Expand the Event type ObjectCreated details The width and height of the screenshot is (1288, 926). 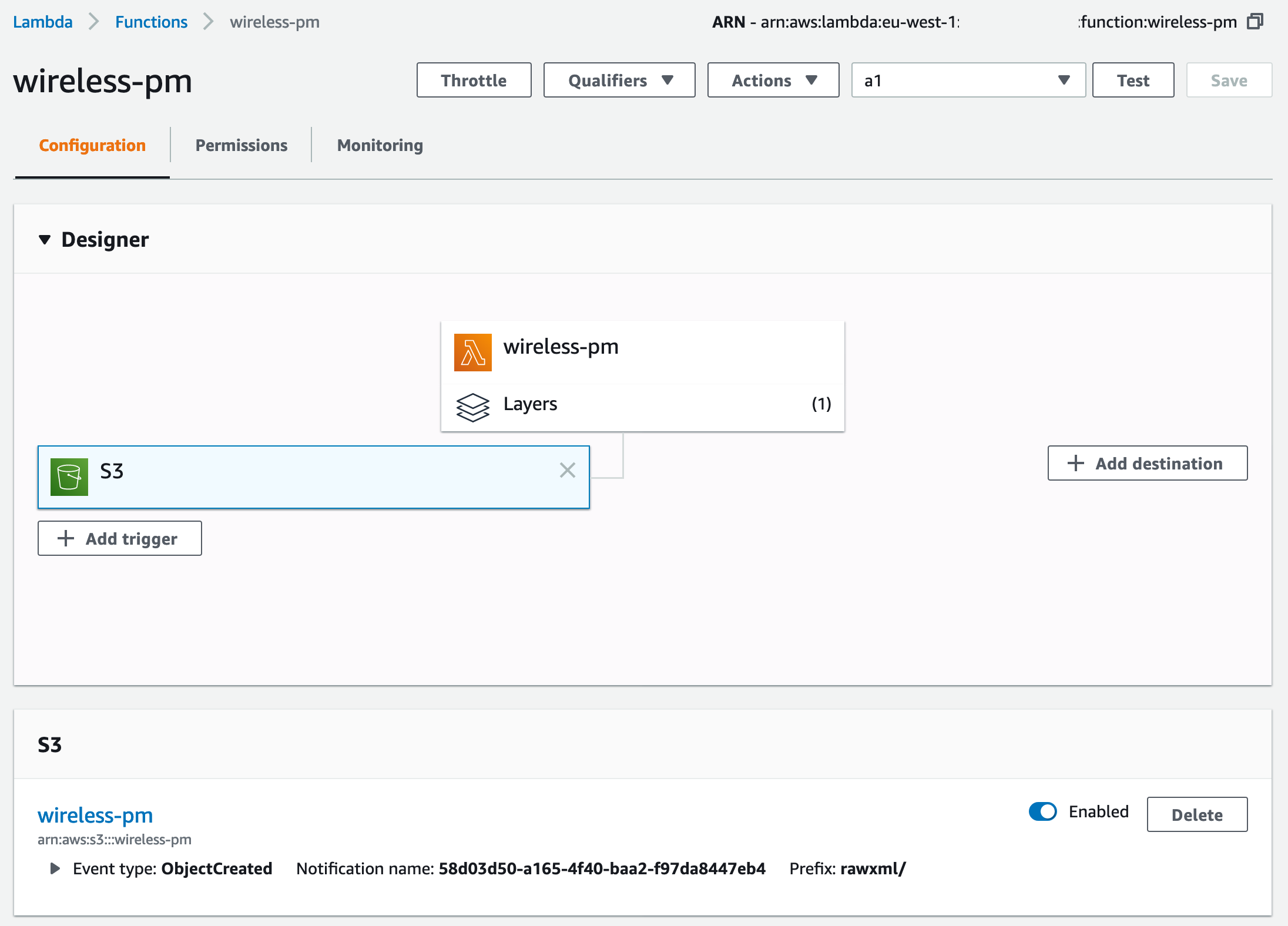[x=55, y=868]
